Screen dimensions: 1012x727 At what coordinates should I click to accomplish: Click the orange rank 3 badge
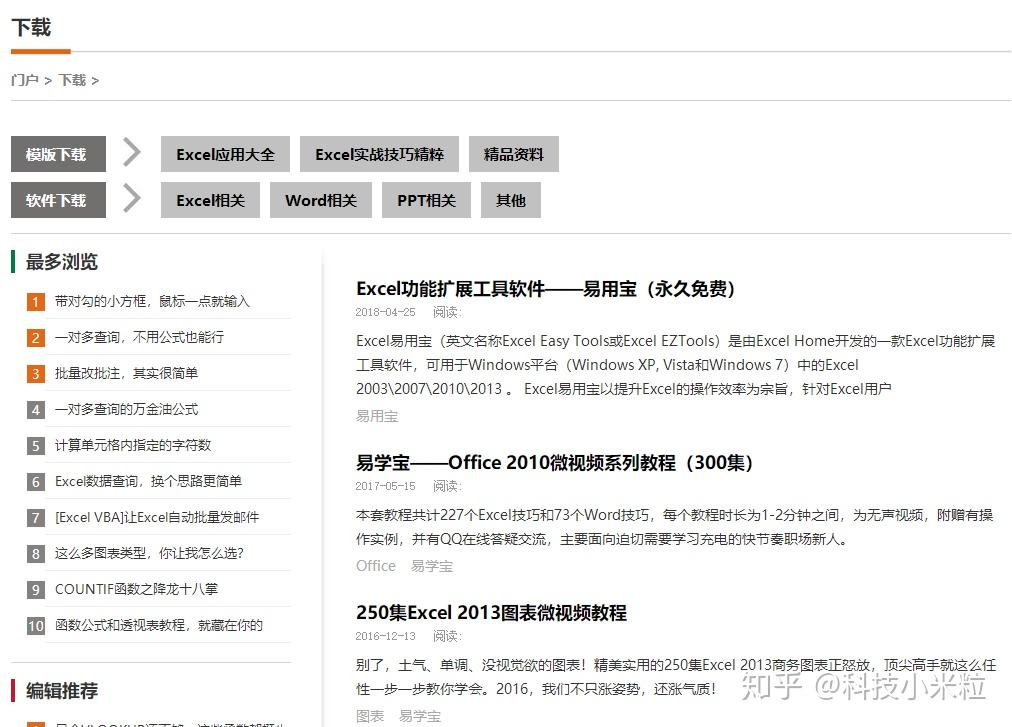tap(35, 373)
